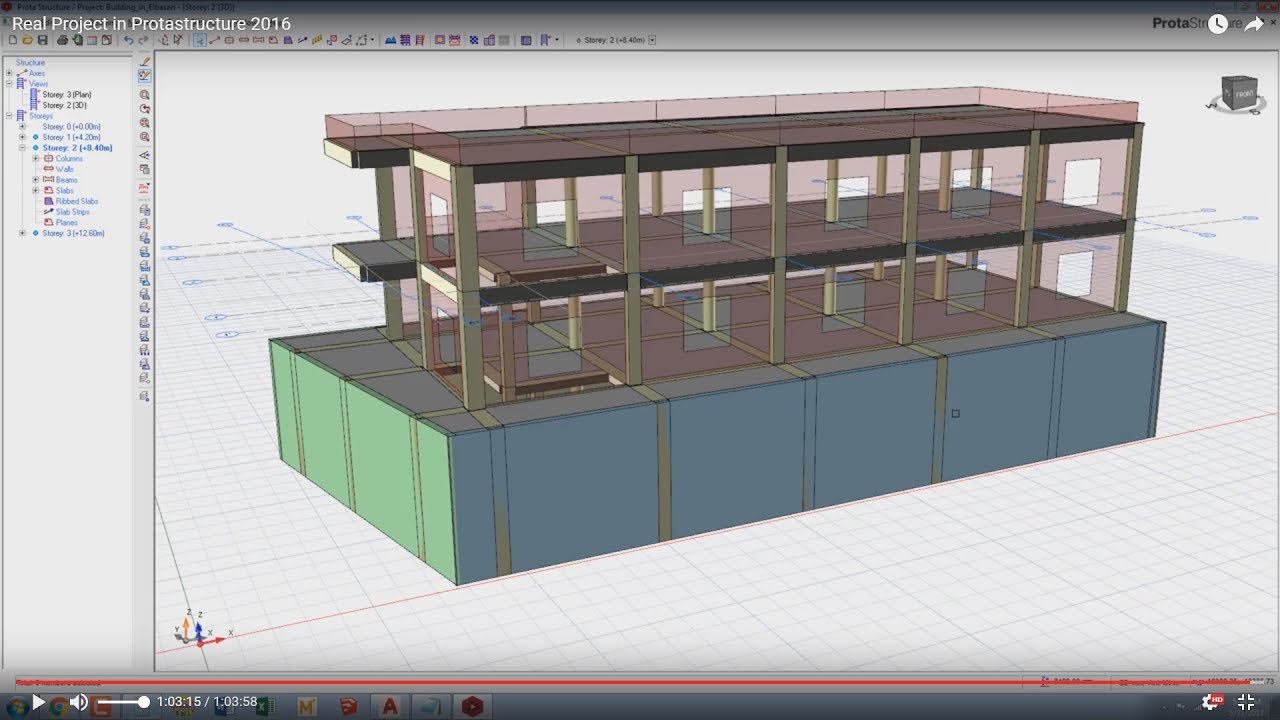Expand Storey: 0 (+0.00m) node
Viewport: 1280px width, 720px height.
pyautogui.click(x=23, y=127)
